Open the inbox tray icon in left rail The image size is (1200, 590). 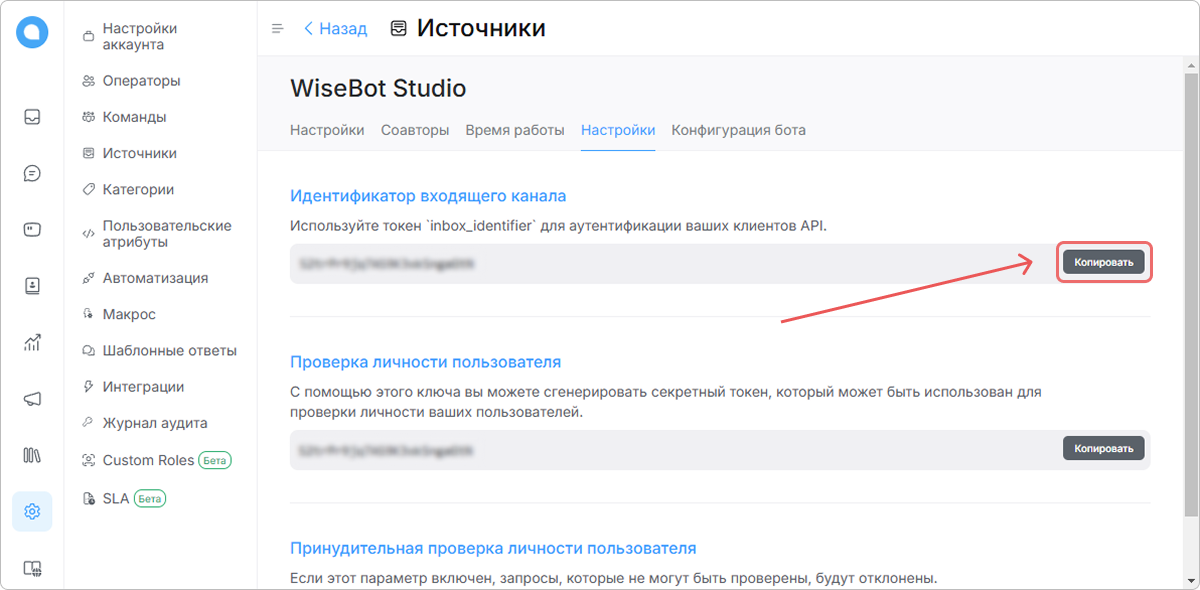point(32,116)
